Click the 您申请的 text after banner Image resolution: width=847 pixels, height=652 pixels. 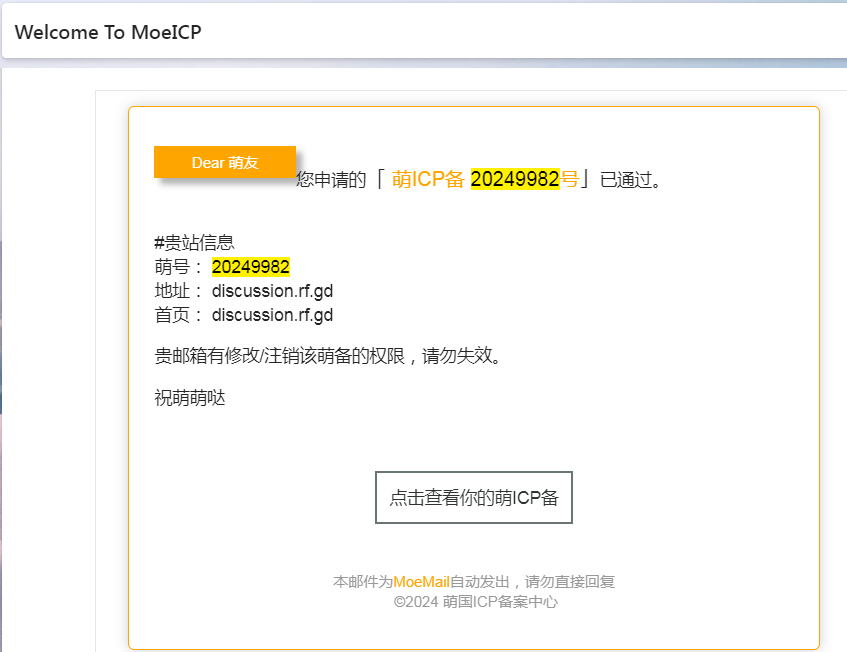coord(331,179)
